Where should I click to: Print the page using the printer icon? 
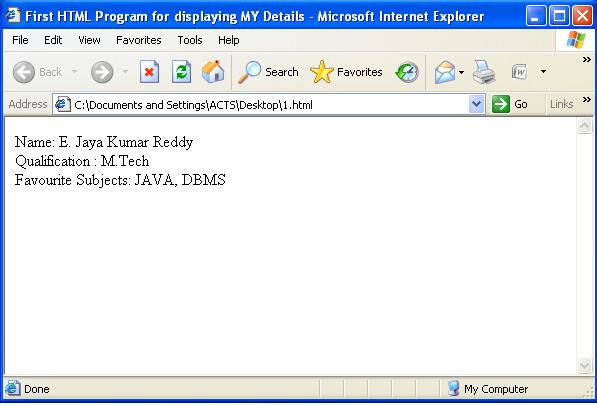[x=484, y=72]
